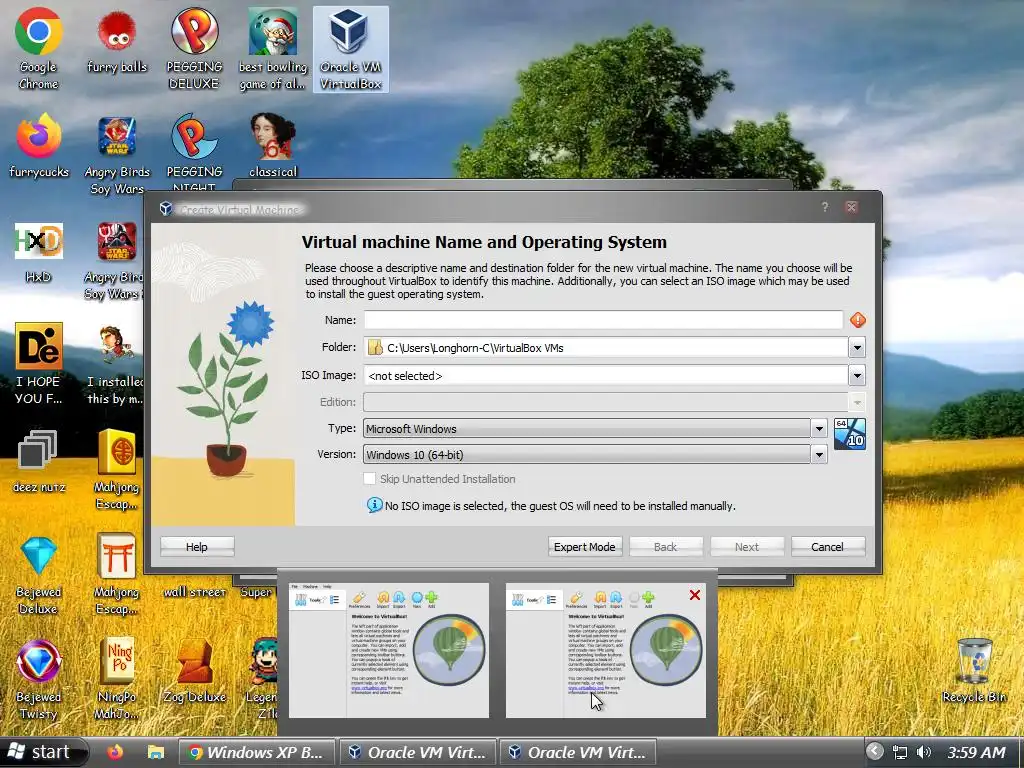Open the furrycucks Firefox desktop shortcut
Screen dimensions: 1024x768
[39, 147]
